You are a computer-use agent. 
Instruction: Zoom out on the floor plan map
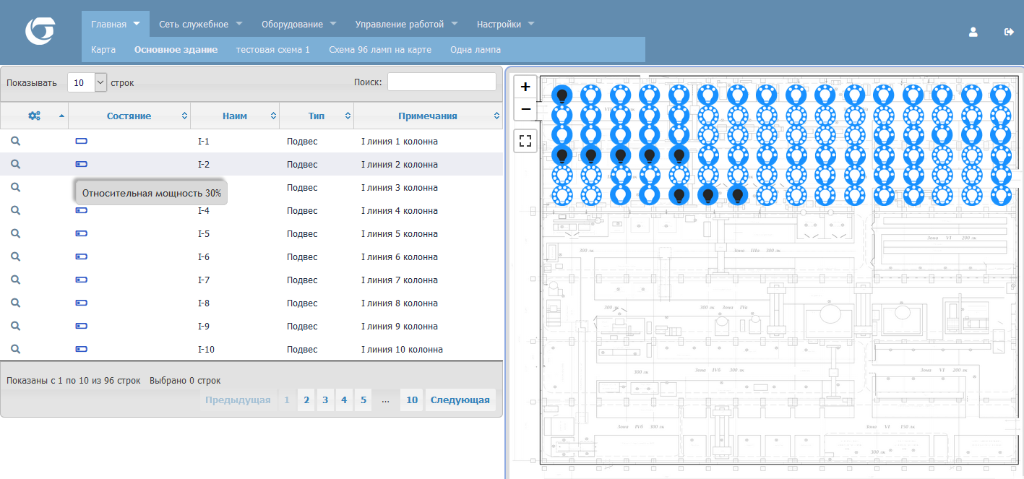tap(526, 109)
